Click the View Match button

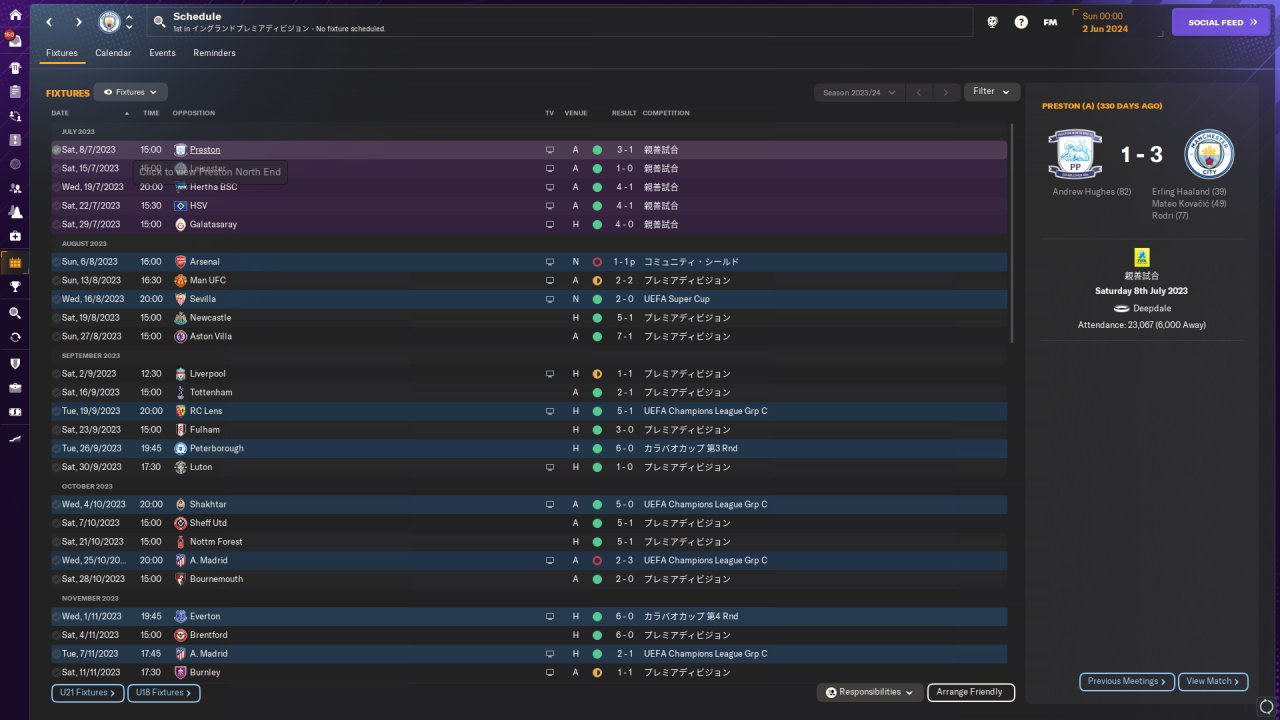point(1214,682)
